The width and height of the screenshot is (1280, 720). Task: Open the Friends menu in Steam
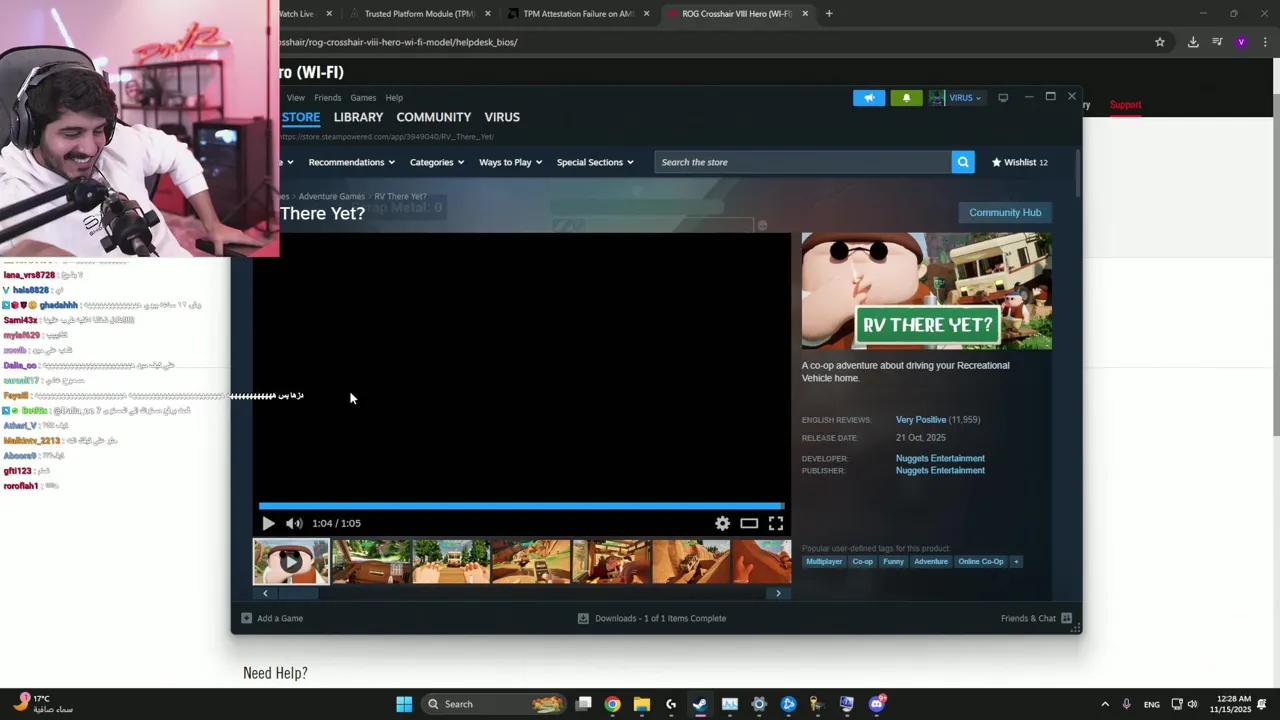[327, 98]
